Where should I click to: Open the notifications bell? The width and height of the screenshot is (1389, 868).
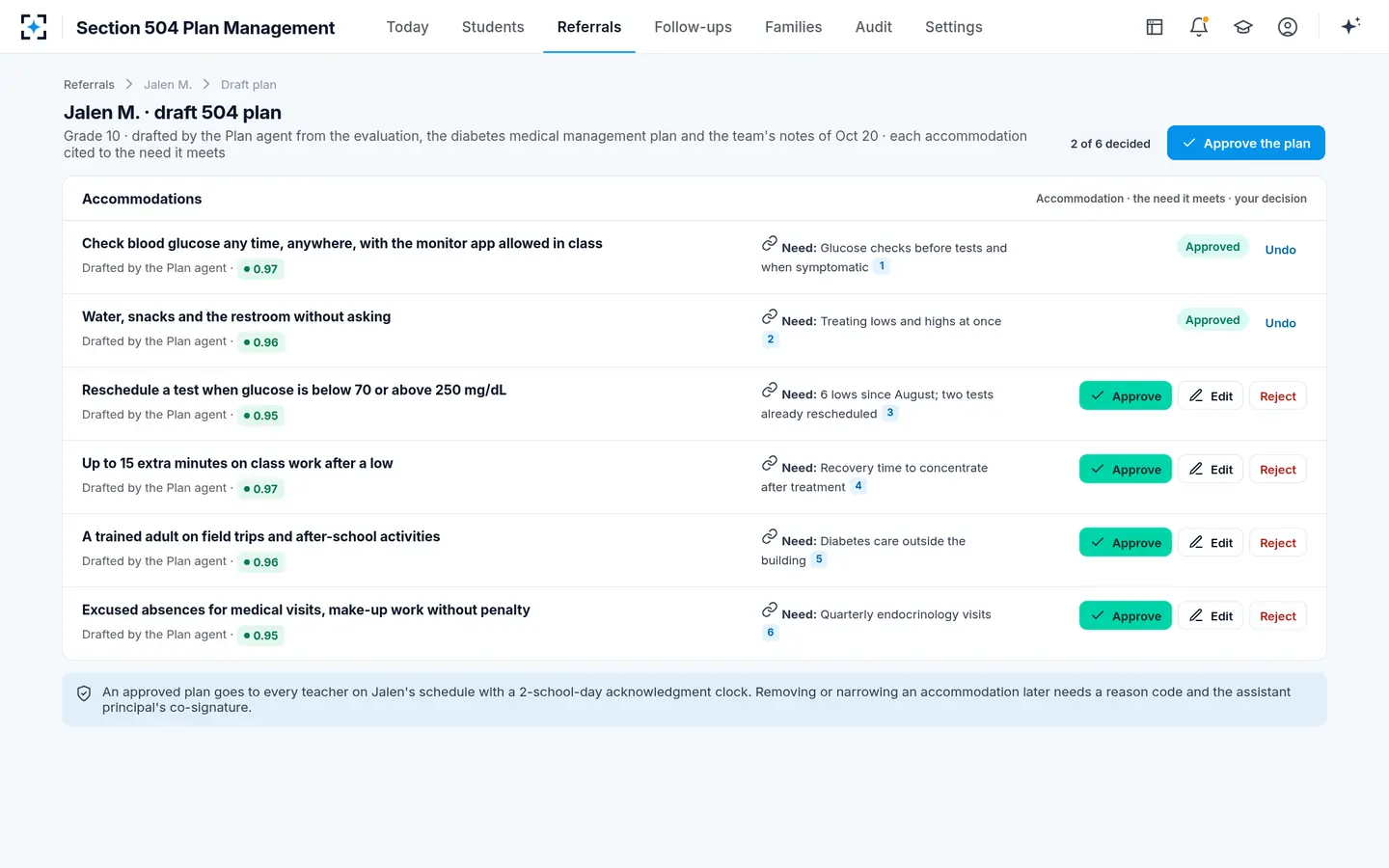[1199, 27]
